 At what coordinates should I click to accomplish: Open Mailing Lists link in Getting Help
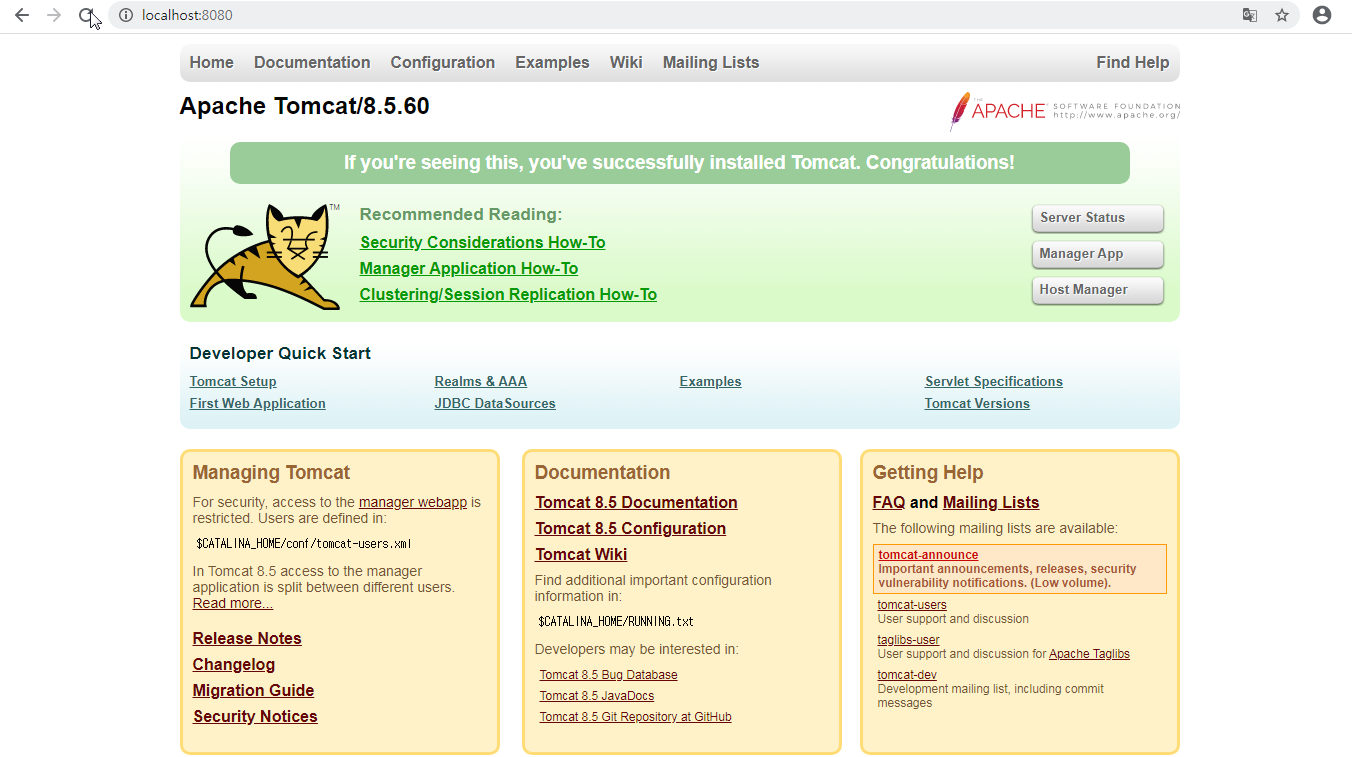point(991,502)
